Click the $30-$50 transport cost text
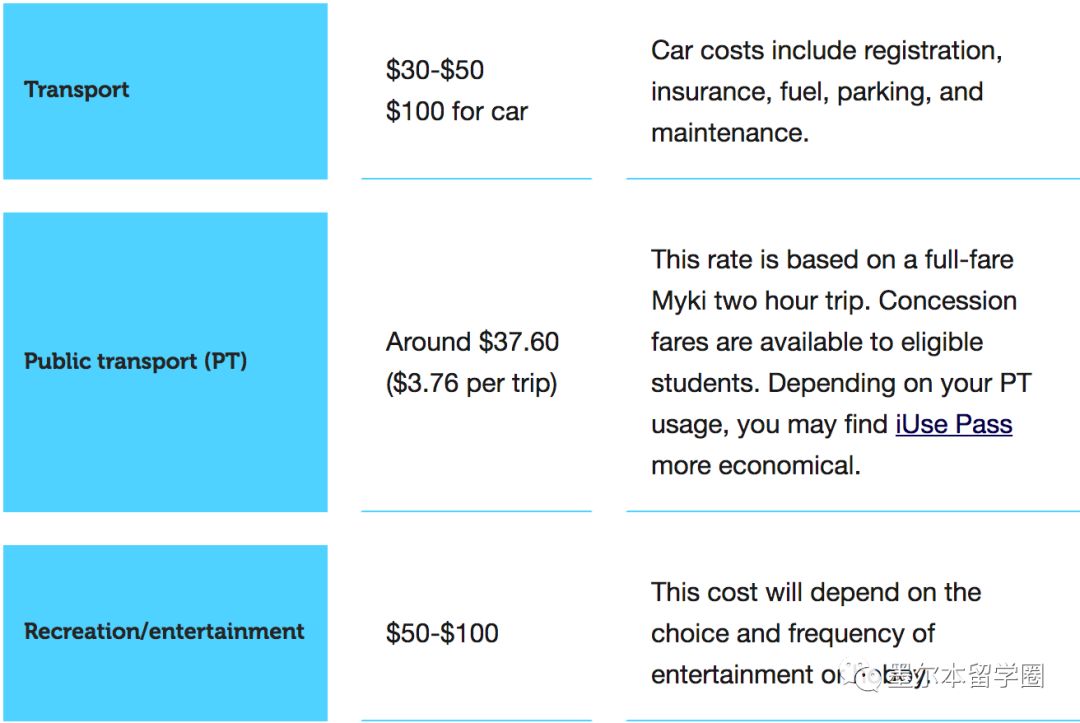This screenshot has width=1080, height=723. pyautogui.click(x=435, y=70)
